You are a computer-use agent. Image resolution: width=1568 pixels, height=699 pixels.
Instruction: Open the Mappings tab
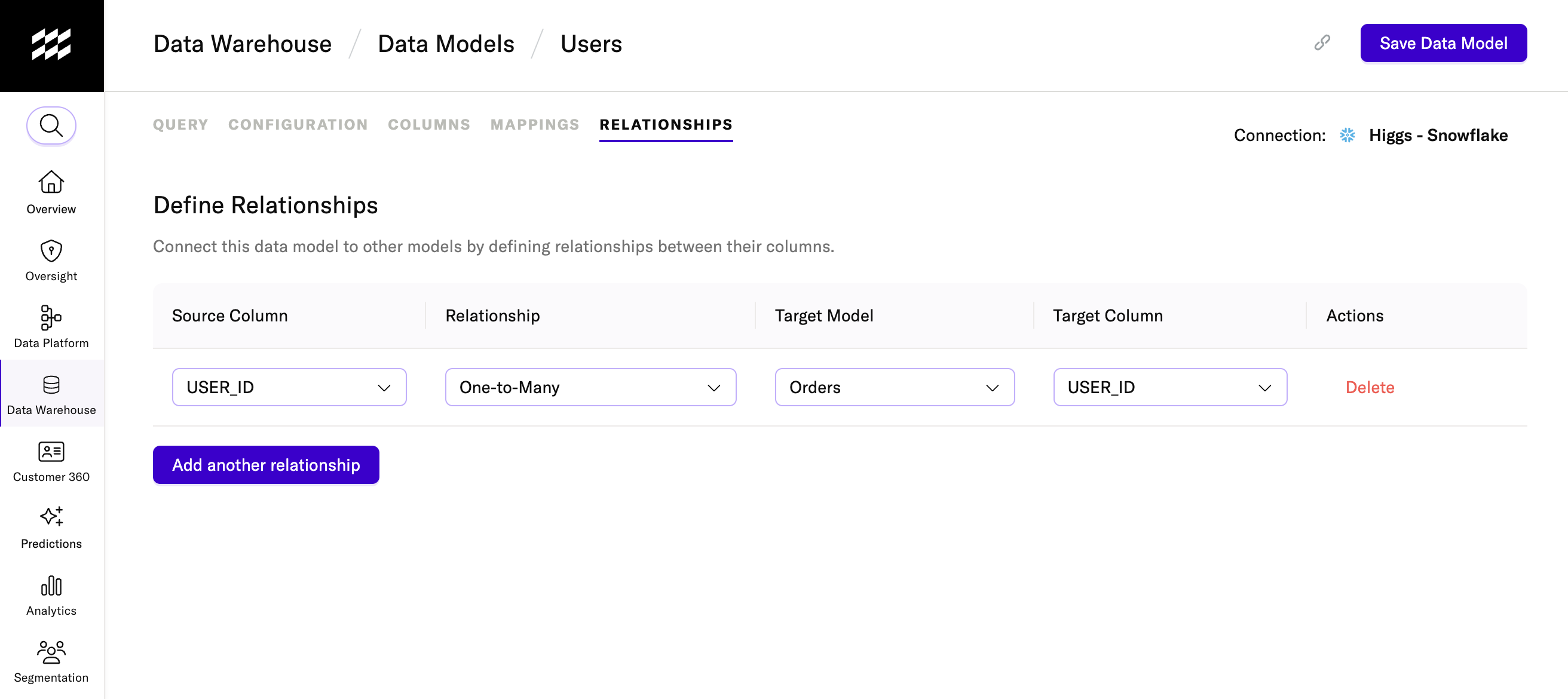tap(534, 124)
